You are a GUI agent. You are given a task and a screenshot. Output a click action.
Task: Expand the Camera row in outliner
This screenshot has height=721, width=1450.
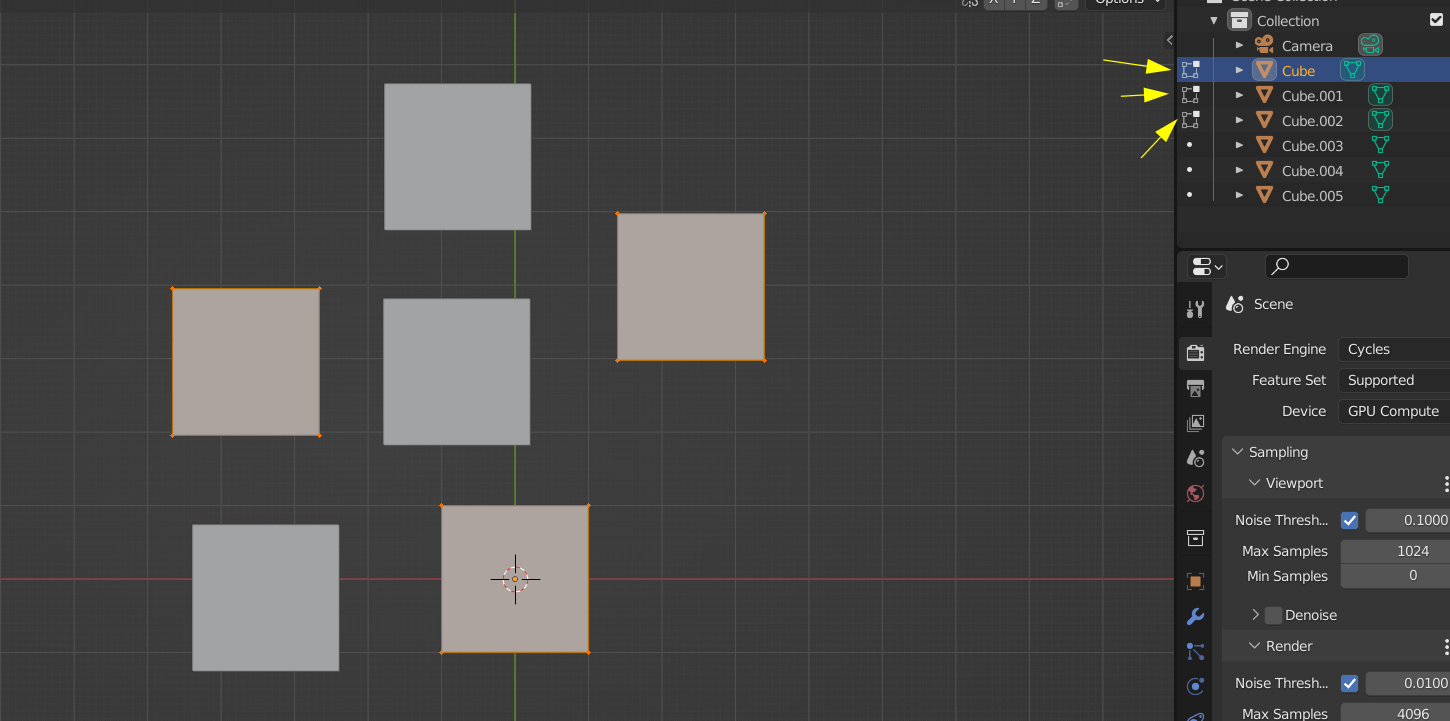(1239, 45)
